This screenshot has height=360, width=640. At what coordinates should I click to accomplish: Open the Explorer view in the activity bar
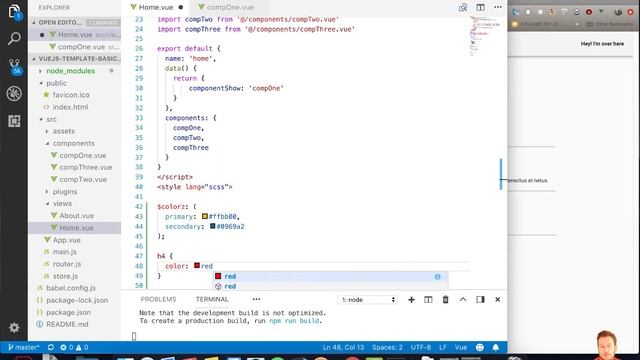(x=14, y=11)
